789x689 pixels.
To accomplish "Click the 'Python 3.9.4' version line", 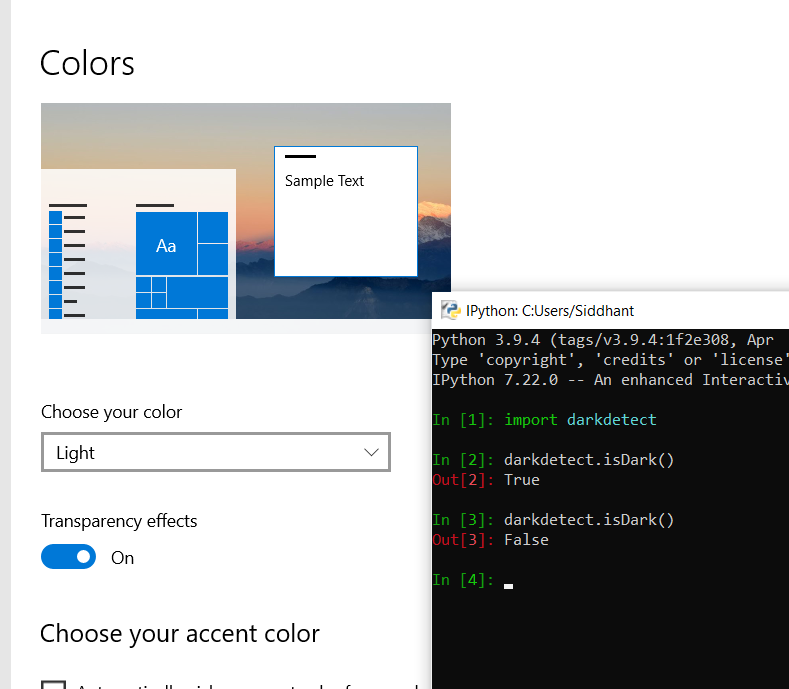I will click(603, 340).
